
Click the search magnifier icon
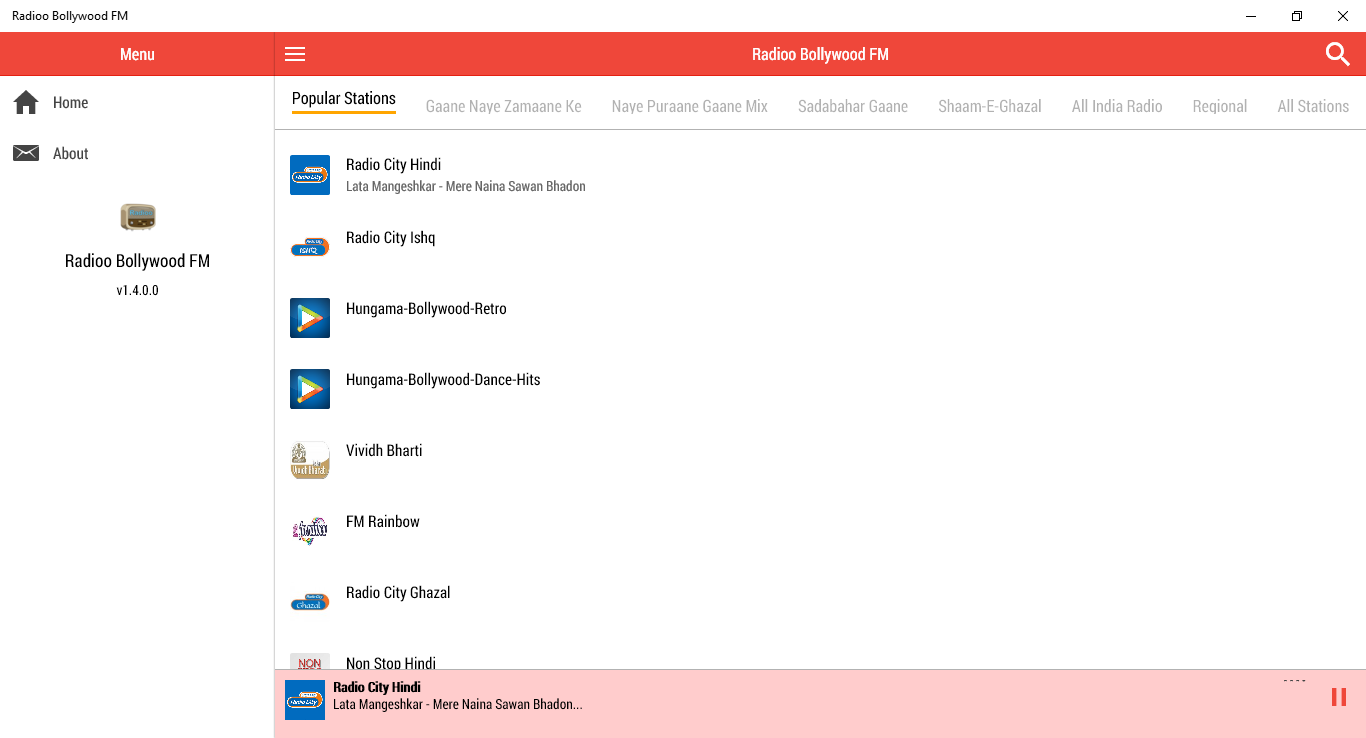pyautogui.click(x=1337, y=54)
